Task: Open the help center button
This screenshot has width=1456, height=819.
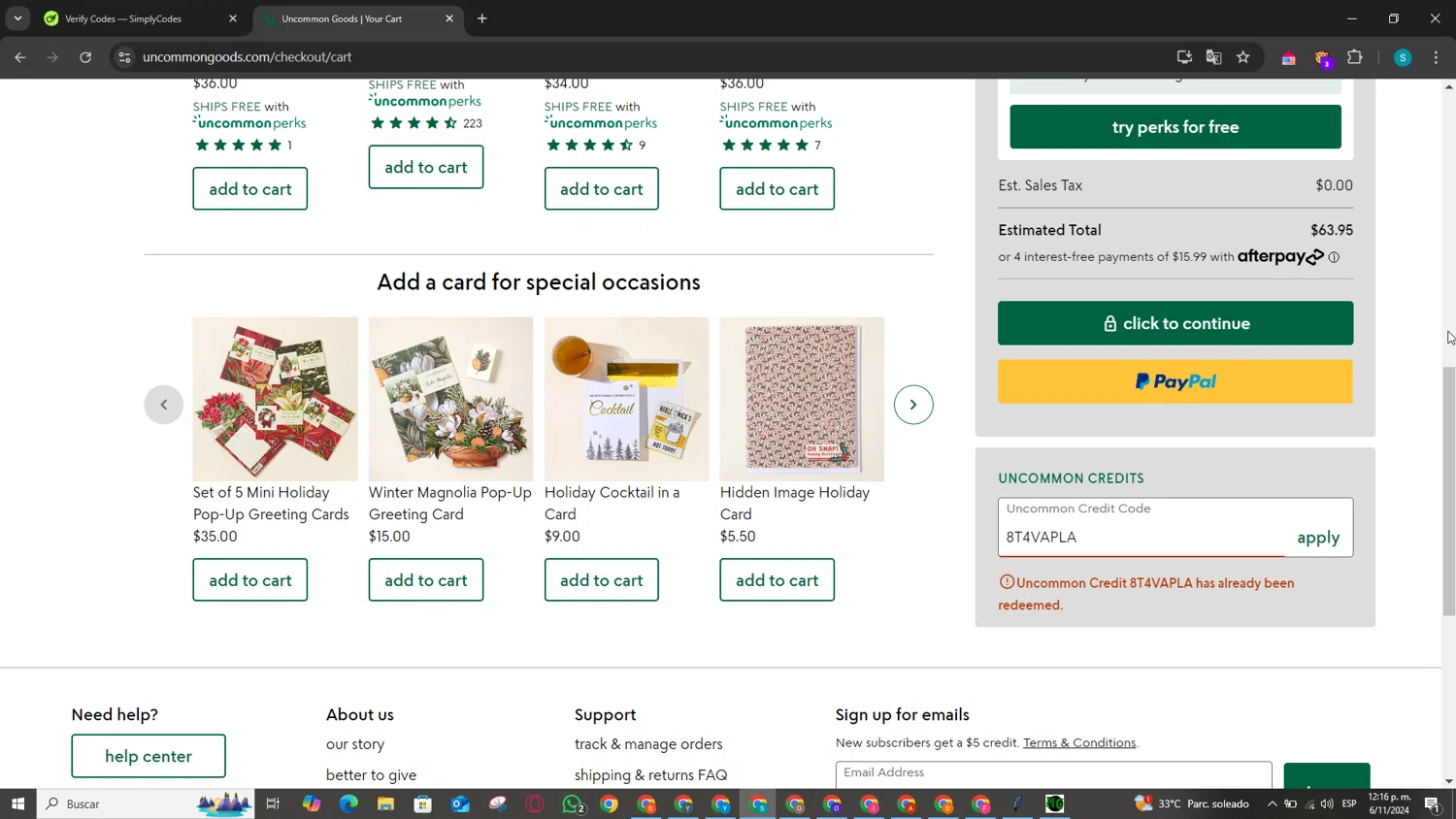Action: click(x=149, y=756)
